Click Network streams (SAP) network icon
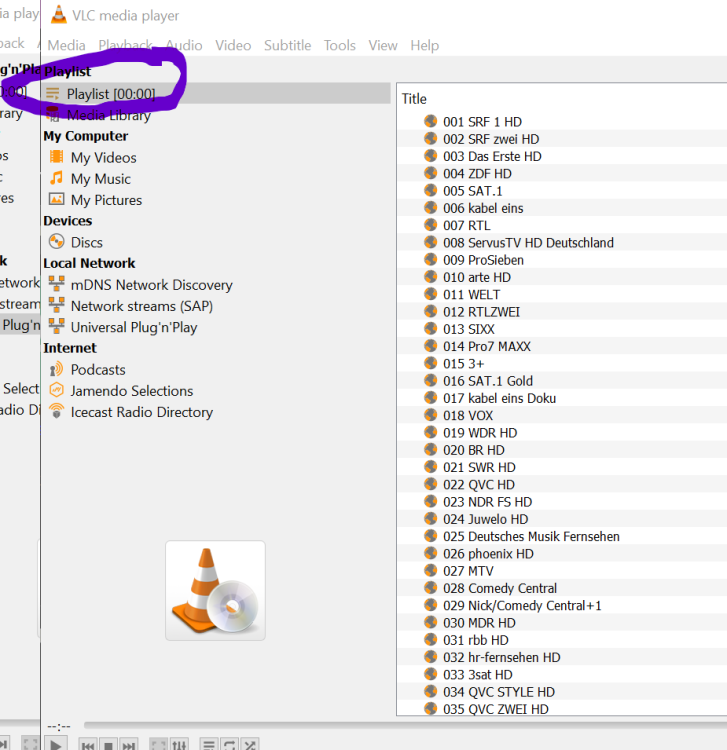The width and height of the screenshot is (727, 750). click(x=56, y=305)
